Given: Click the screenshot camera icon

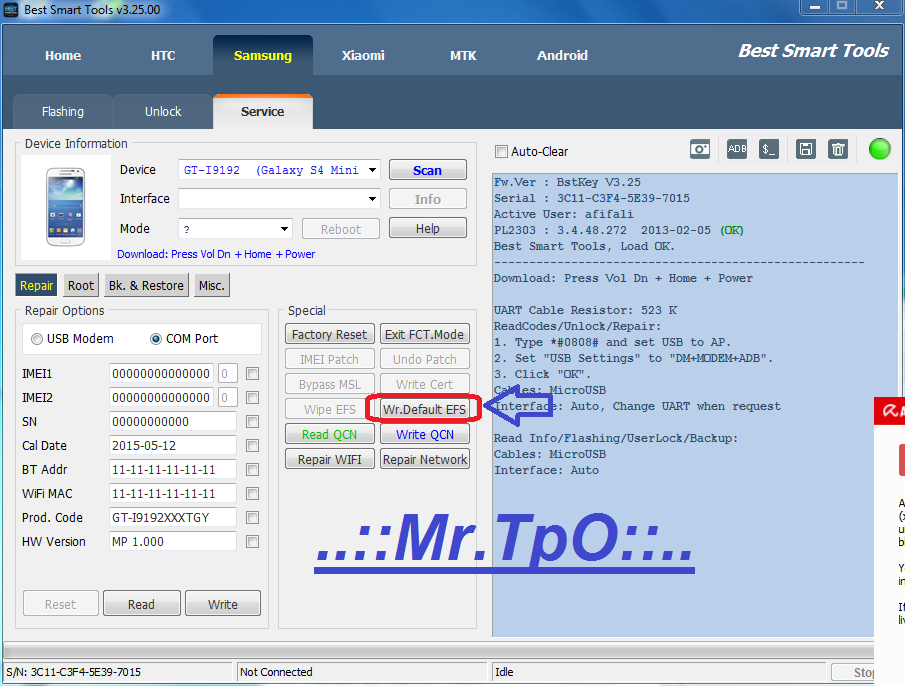Looking at the screenshot, I should [700, 149].
